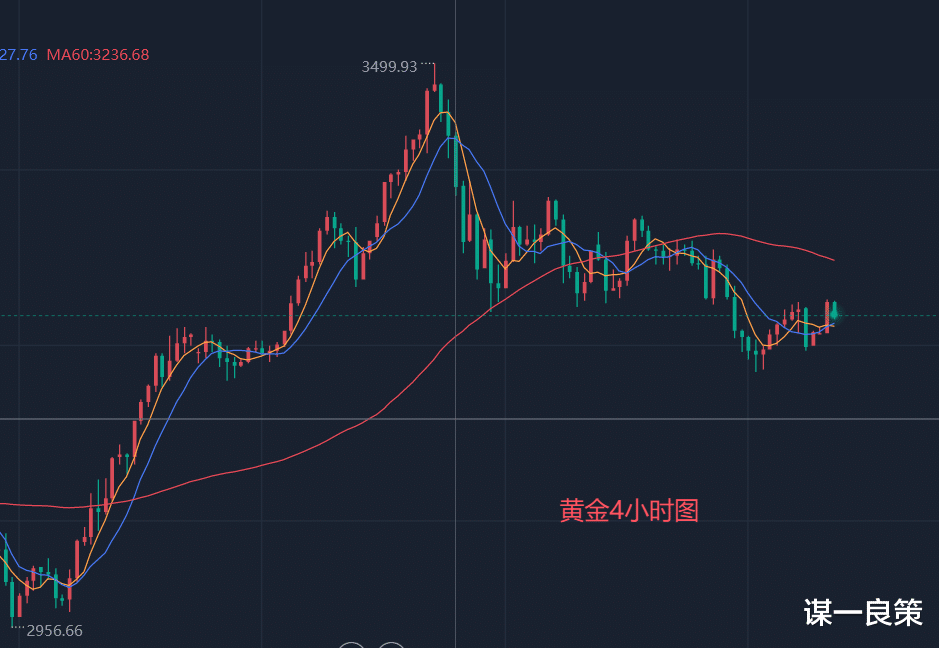
Task: Click the dotted marker beside 3499.93
Action: [x=428, y=64]
